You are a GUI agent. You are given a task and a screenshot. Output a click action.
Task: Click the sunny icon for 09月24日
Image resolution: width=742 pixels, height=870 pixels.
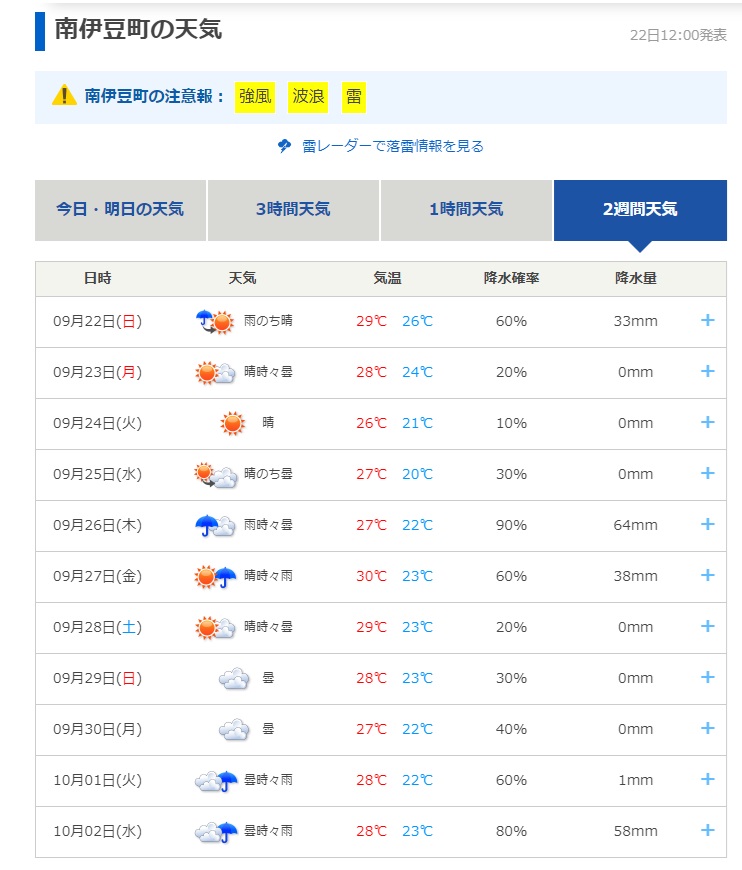232,423
